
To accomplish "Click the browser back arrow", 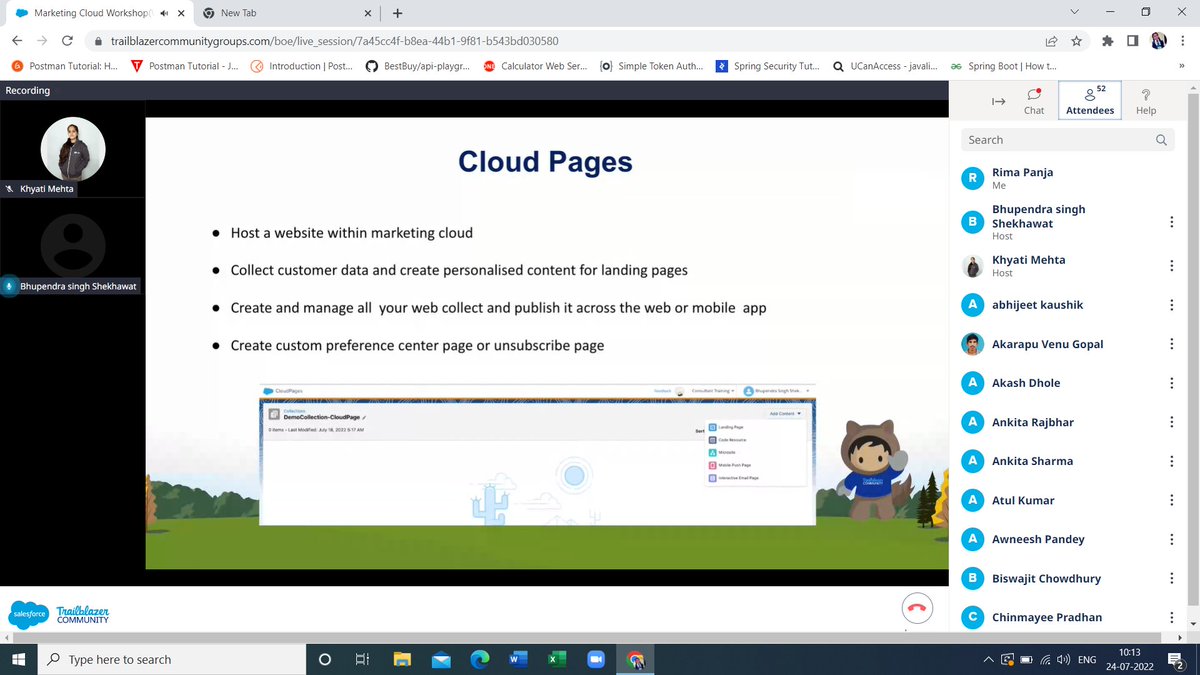I will (17, 41).
